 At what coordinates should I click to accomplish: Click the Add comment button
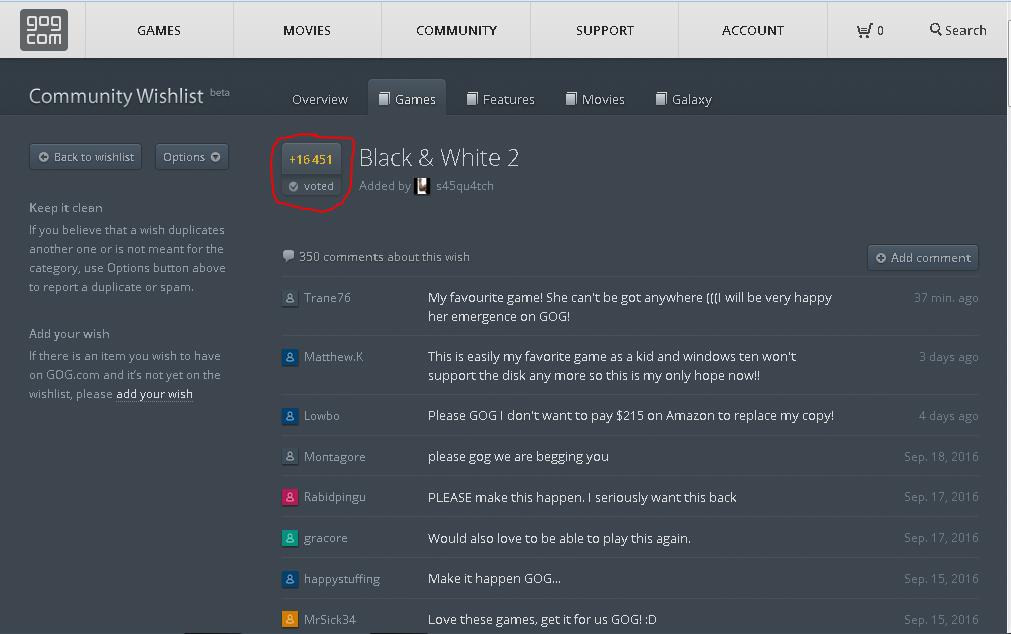(923, 257)
